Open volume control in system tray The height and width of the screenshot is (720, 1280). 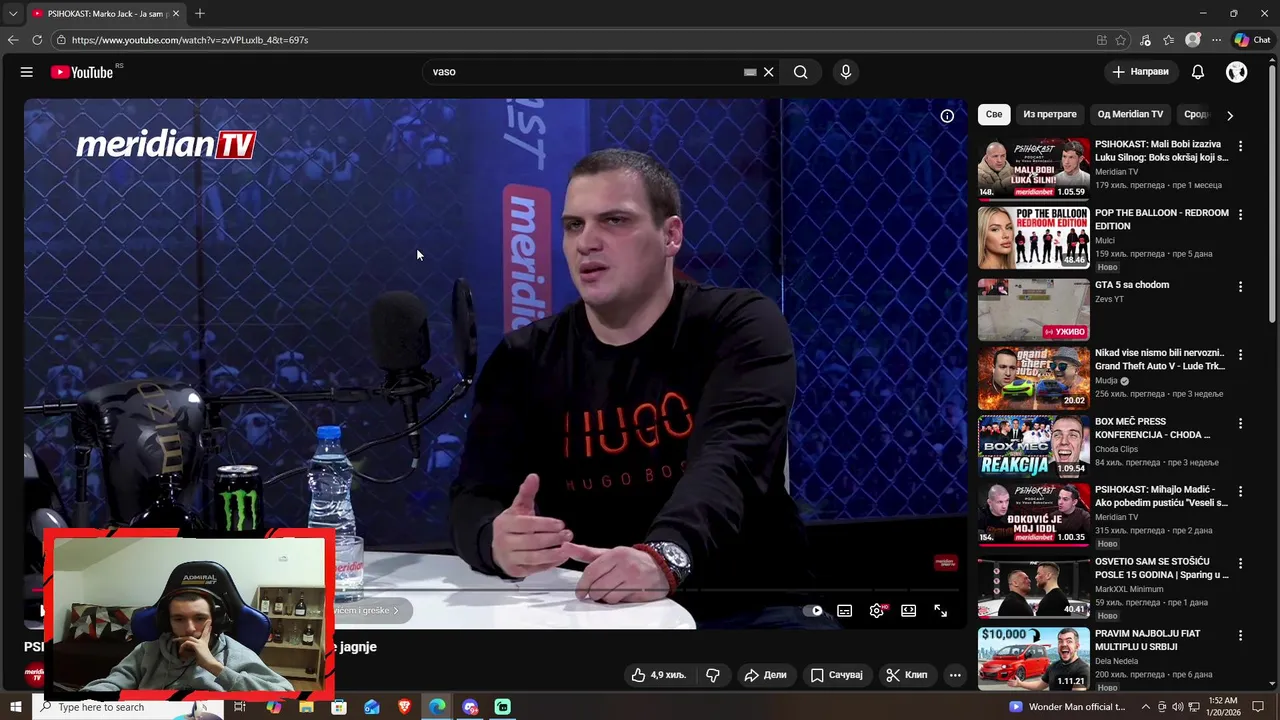click(1177, 707)
